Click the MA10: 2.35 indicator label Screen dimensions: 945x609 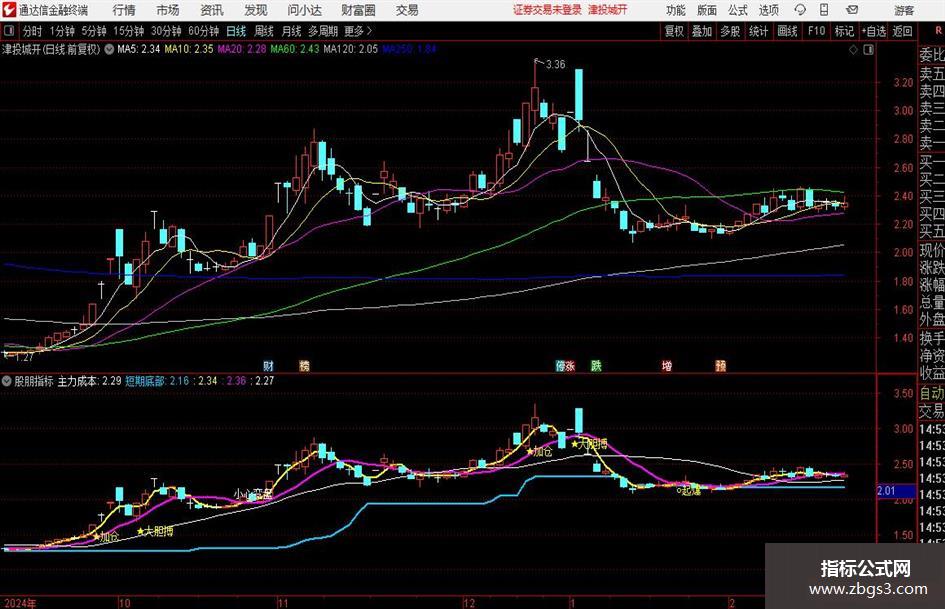point(189,49)
